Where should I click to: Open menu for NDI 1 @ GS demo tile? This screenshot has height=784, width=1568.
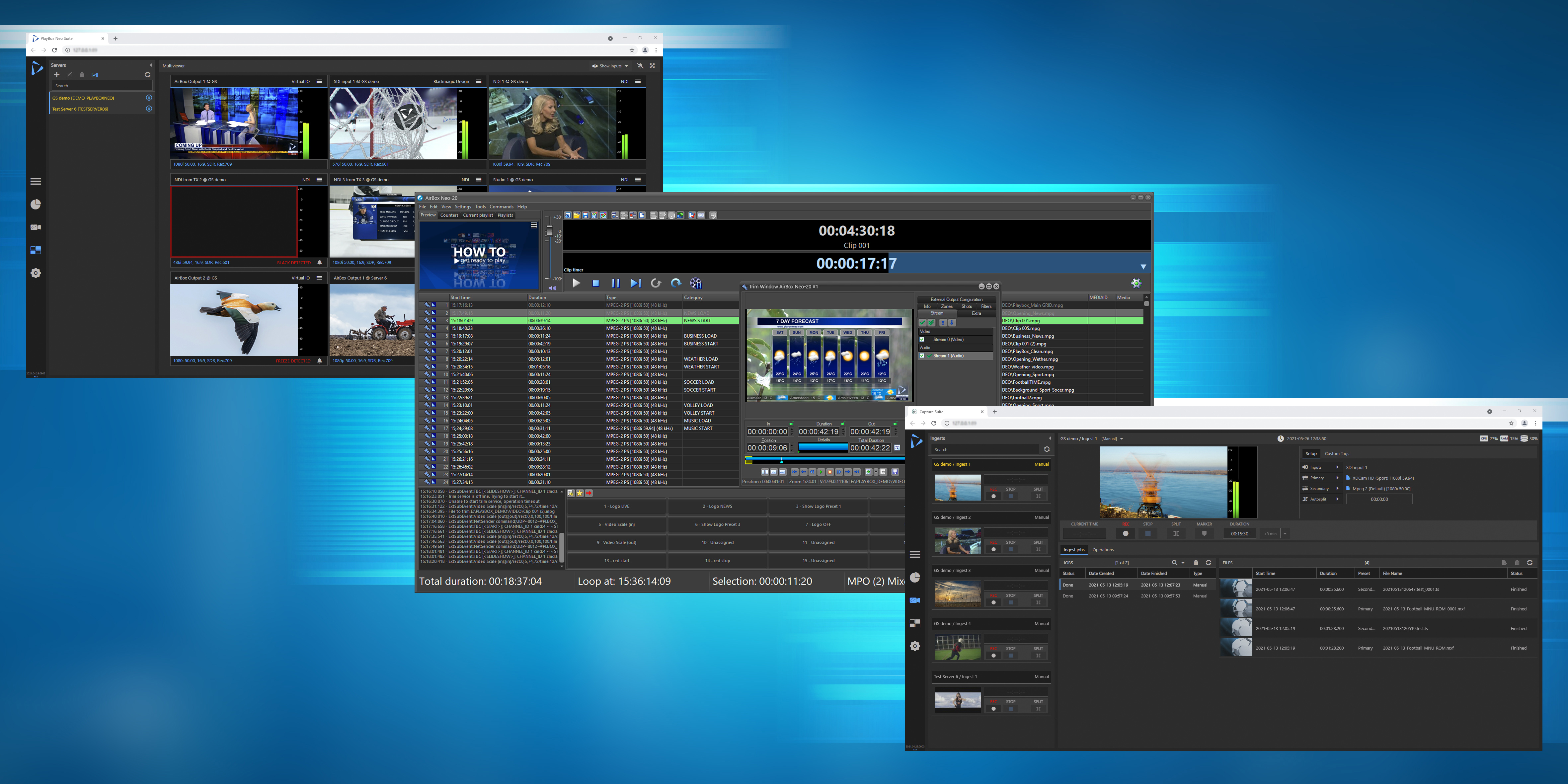click(638, 81)
